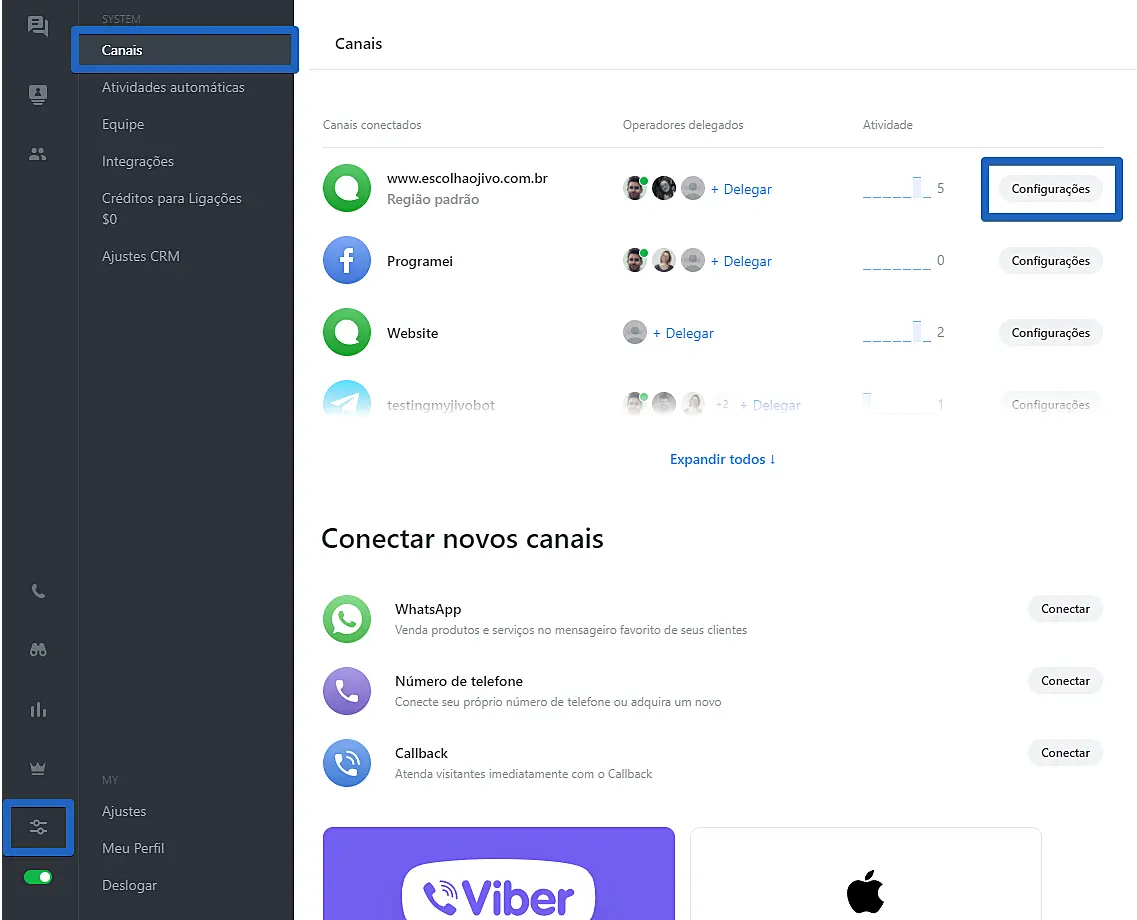The image size is (1137, 920).
Task: Open the binoculars icon in left rail
Action: (x=38, y=650)
